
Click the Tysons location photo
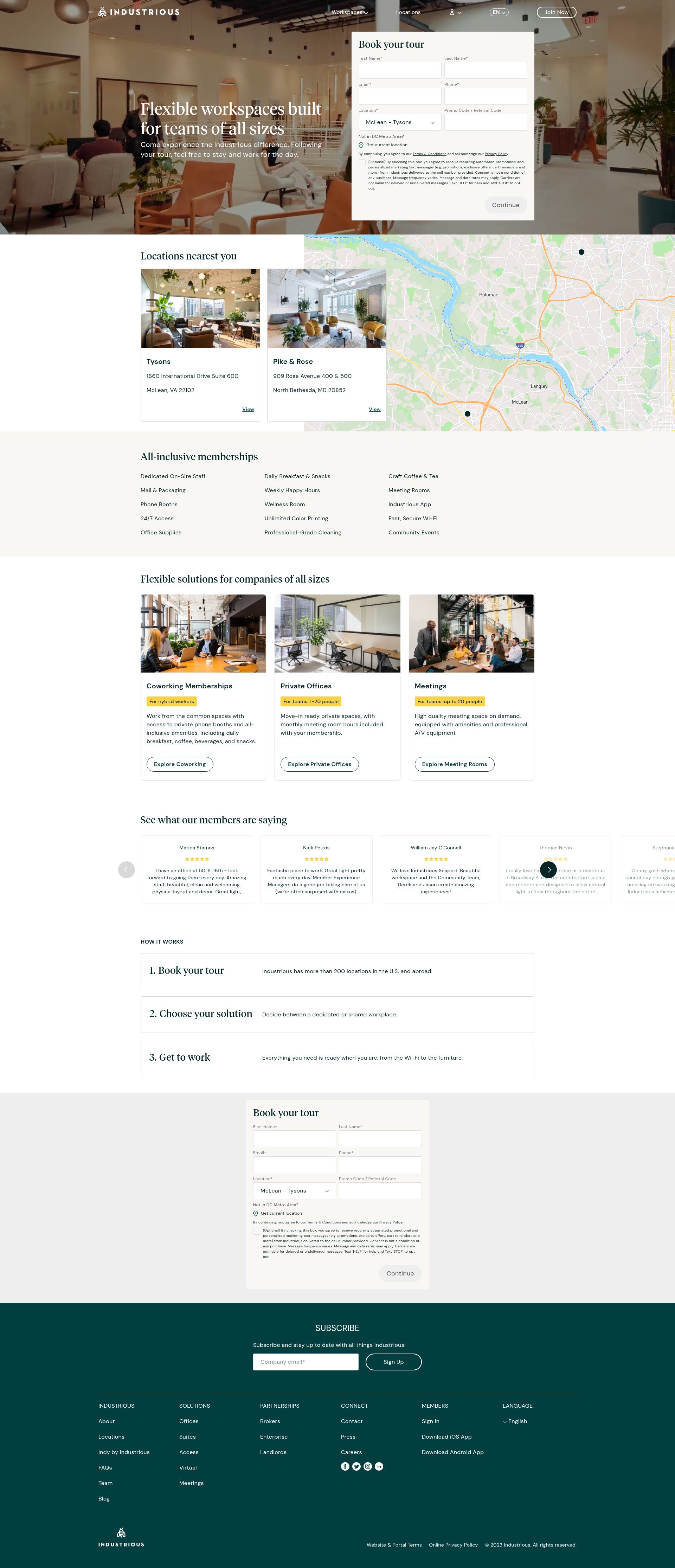point(200,309)
